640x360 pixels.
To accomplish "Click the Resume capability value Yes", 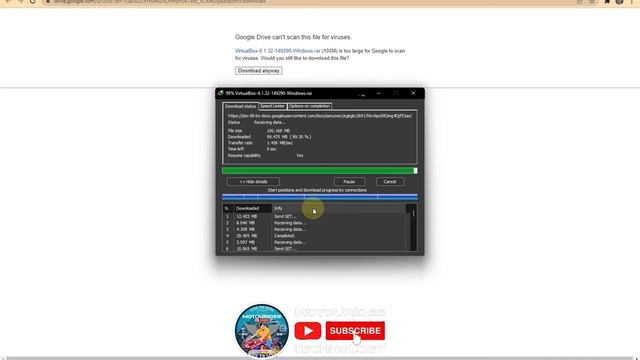I will click(300, 156).
